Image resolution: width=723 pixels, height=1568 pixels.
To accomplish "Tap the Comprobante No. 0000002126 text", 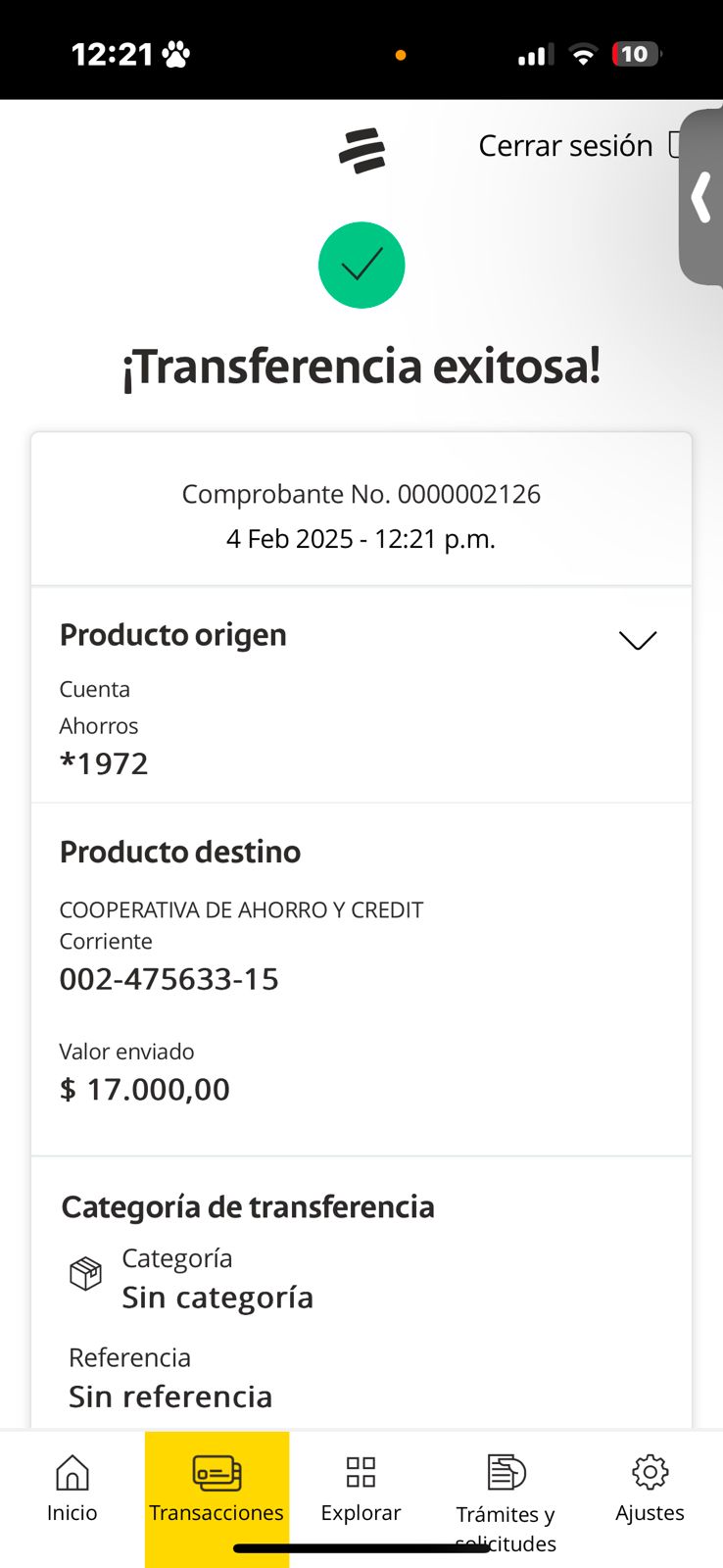I will [361, 494].
